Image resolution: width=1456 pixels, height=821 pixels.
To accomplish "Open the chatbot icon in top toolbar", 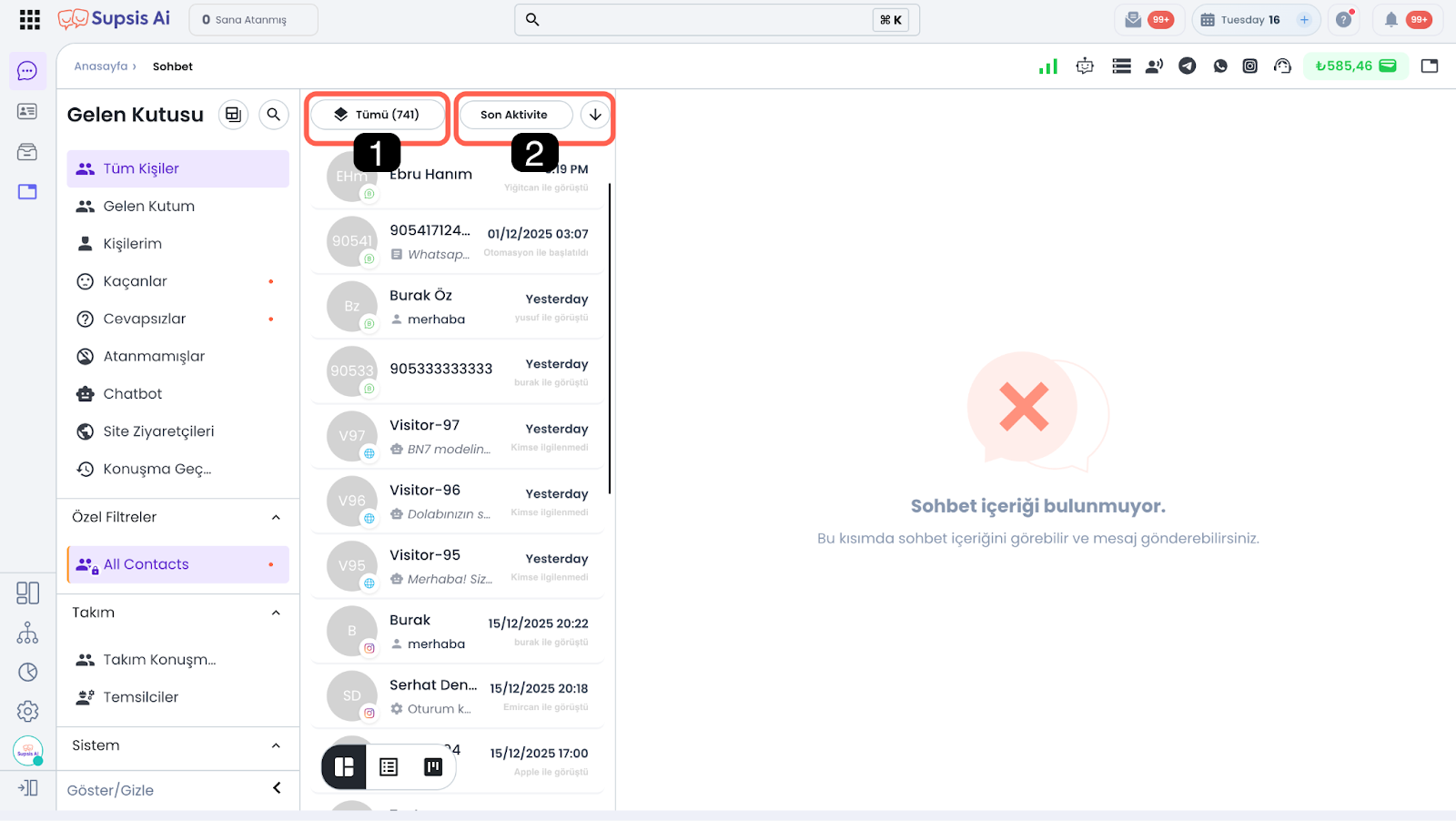I will tap(1085, 66).
